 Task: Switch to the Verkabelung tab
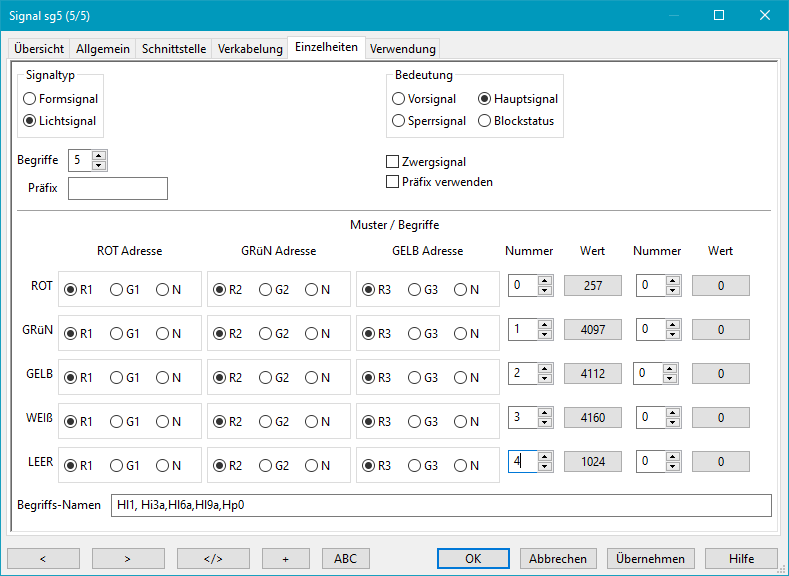click(250, 49)
